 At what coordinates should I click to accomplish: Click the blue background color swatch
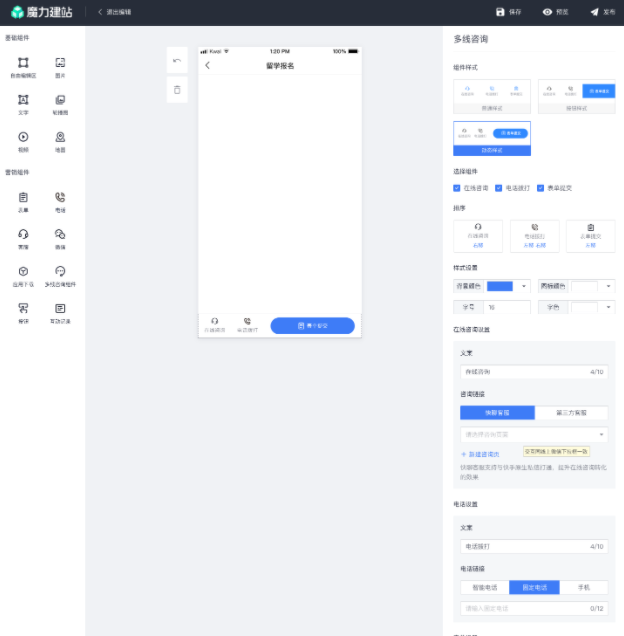coord(499,286)
